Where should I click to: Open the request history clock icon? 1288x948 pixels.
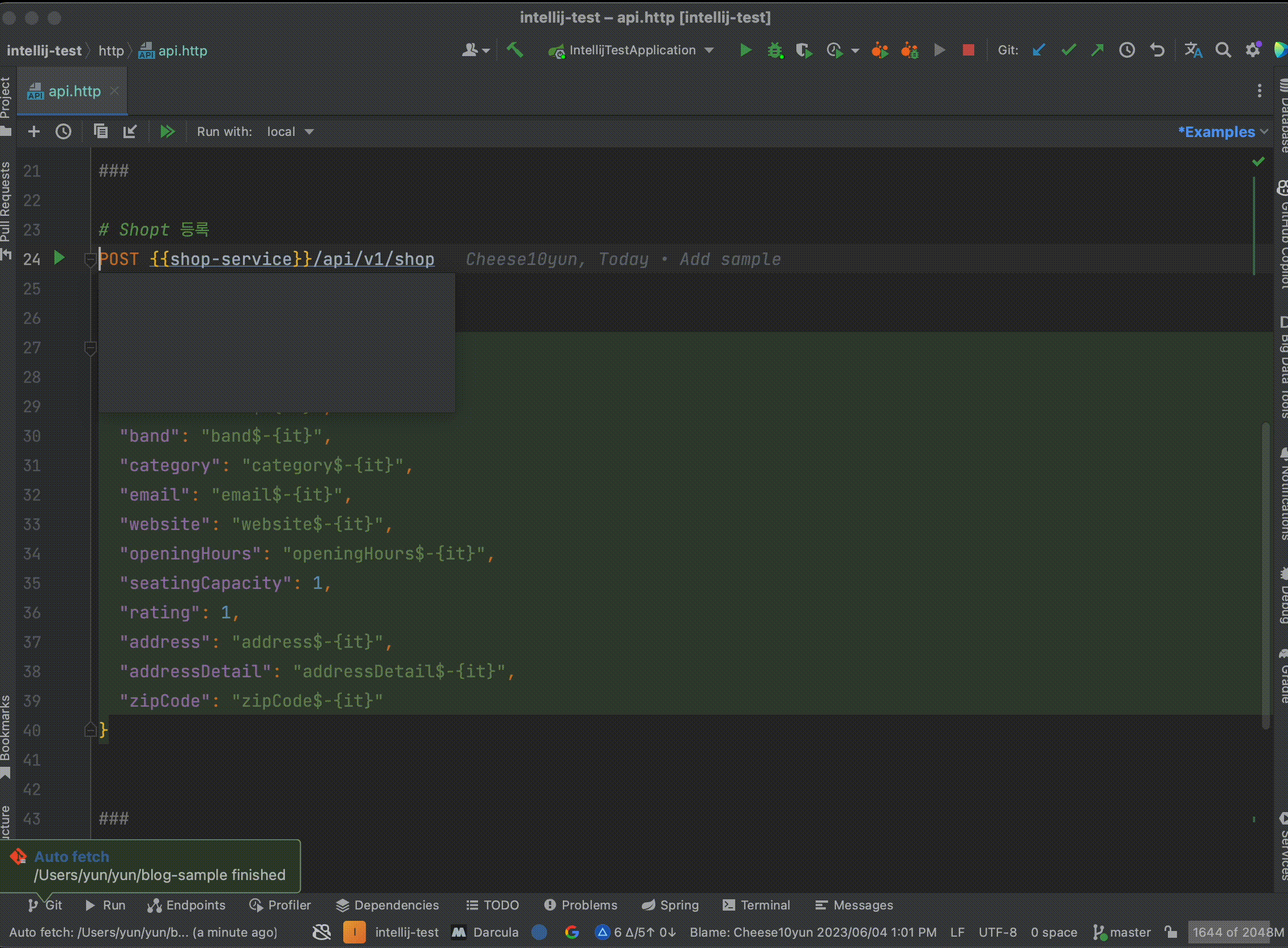pyautogui.click(x=63, y=131)
